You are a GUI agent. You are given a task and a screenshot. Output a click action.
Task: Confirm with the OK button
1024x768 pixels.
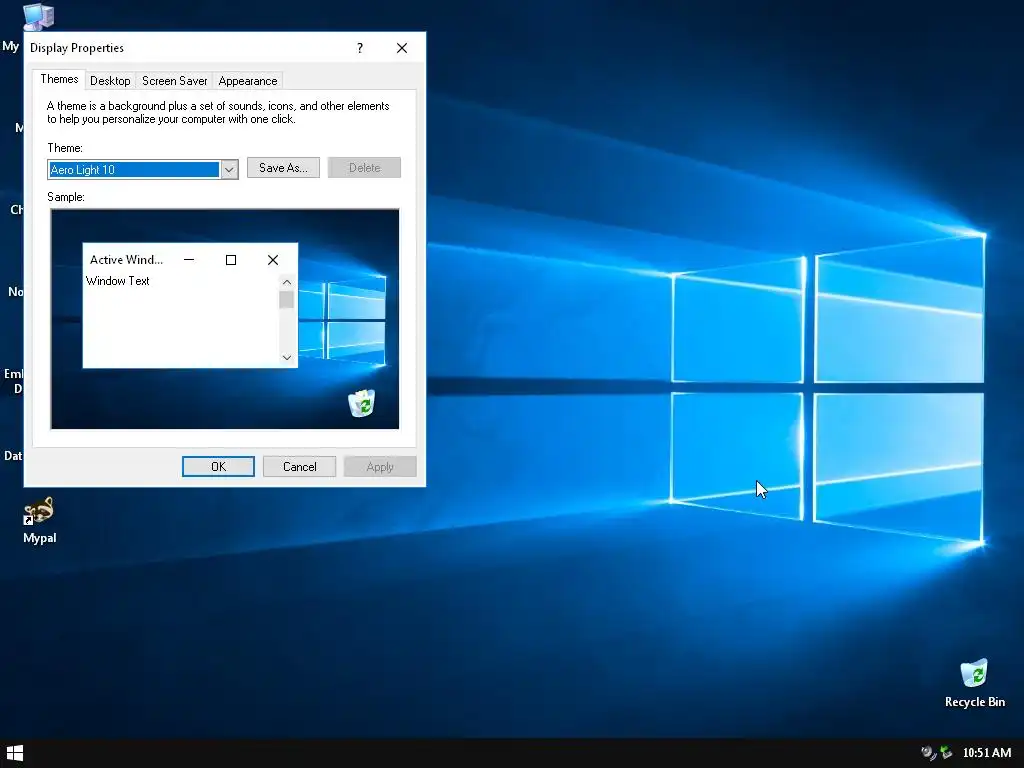218,466
